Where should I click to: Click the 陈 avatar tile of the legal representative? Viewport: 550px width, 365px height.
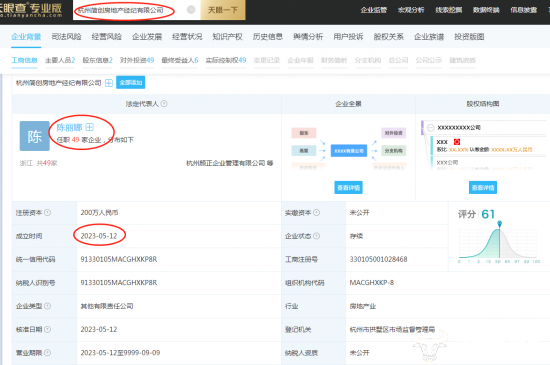pyautogui.click(x=34, y=136)
